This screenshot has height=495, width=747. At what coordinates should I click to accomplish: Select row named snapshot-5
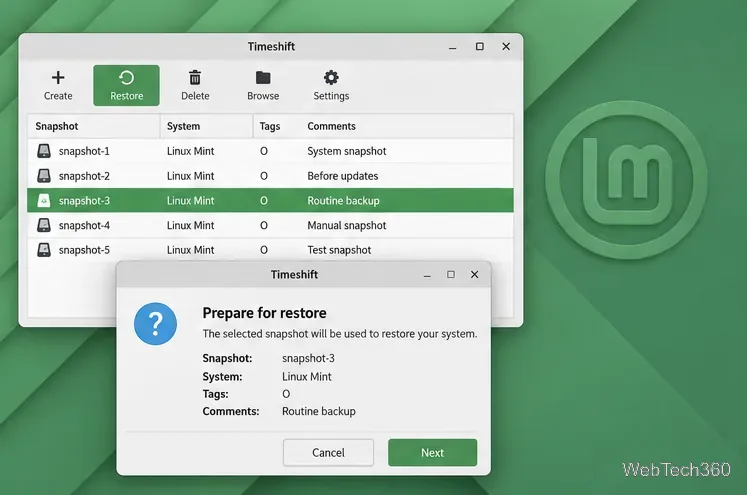click(x=270, y=250)
